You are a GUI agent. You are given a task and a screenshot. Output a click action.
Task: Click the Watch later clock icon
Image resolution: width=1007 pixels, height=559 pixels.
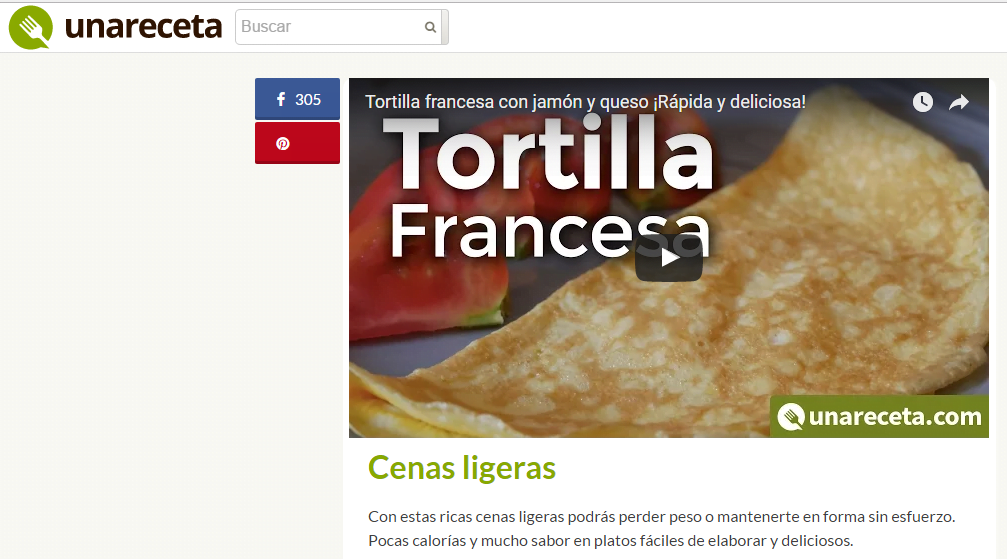pyautogui.click(x=923, y=102)
